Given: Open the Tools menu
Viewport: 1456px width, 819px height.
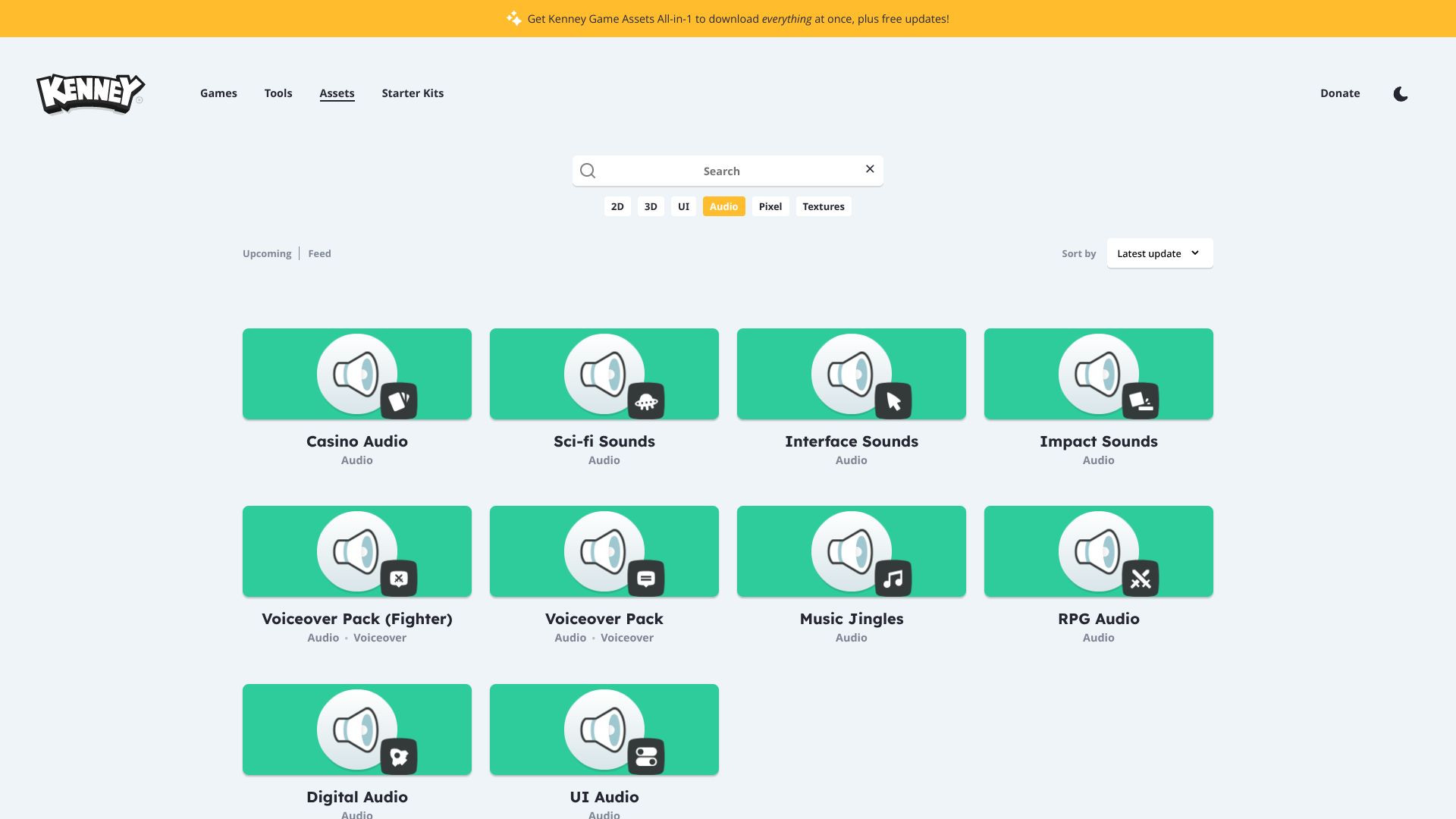Looking at the screenshot, I should click(x=278, y=93).
